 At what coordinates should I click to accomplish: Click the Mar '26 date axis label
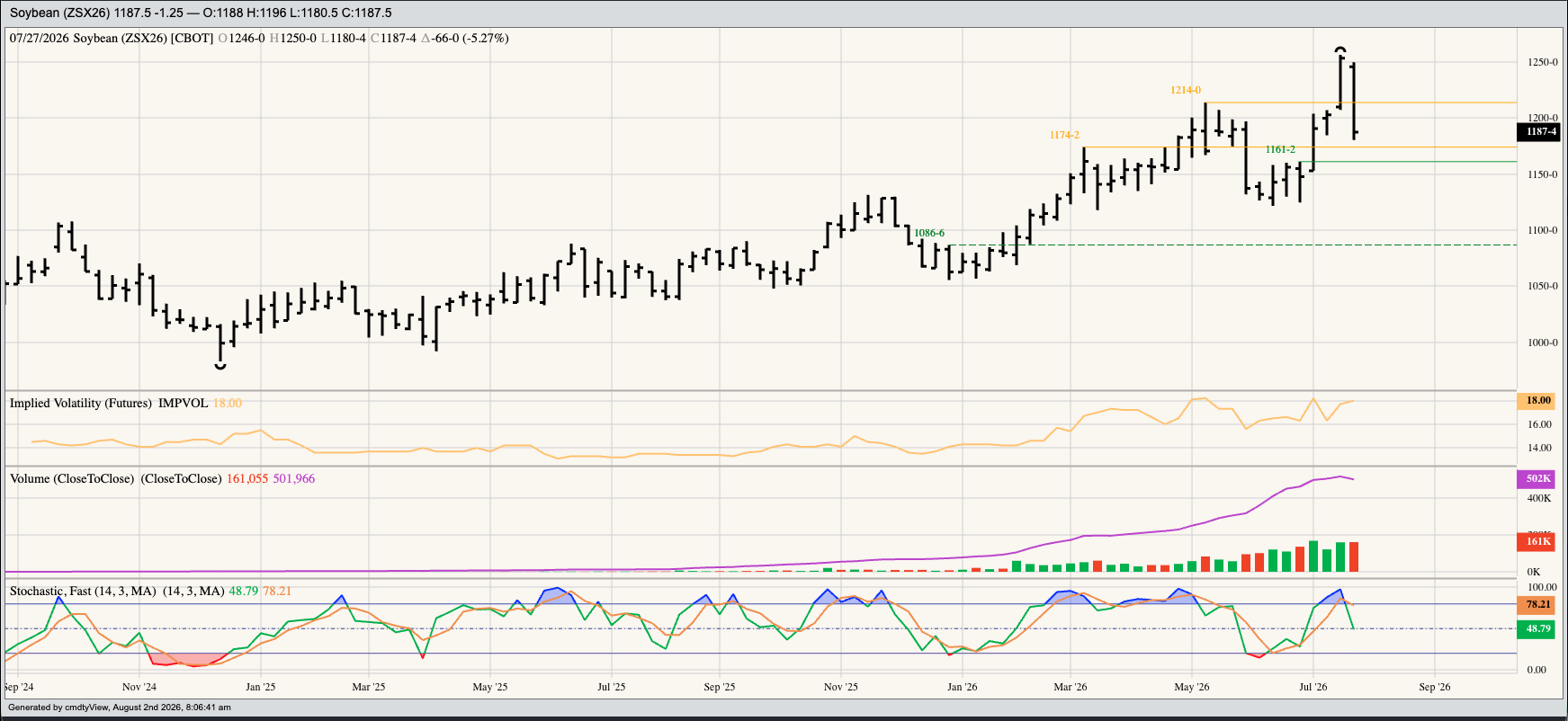tap(1071, 687)
